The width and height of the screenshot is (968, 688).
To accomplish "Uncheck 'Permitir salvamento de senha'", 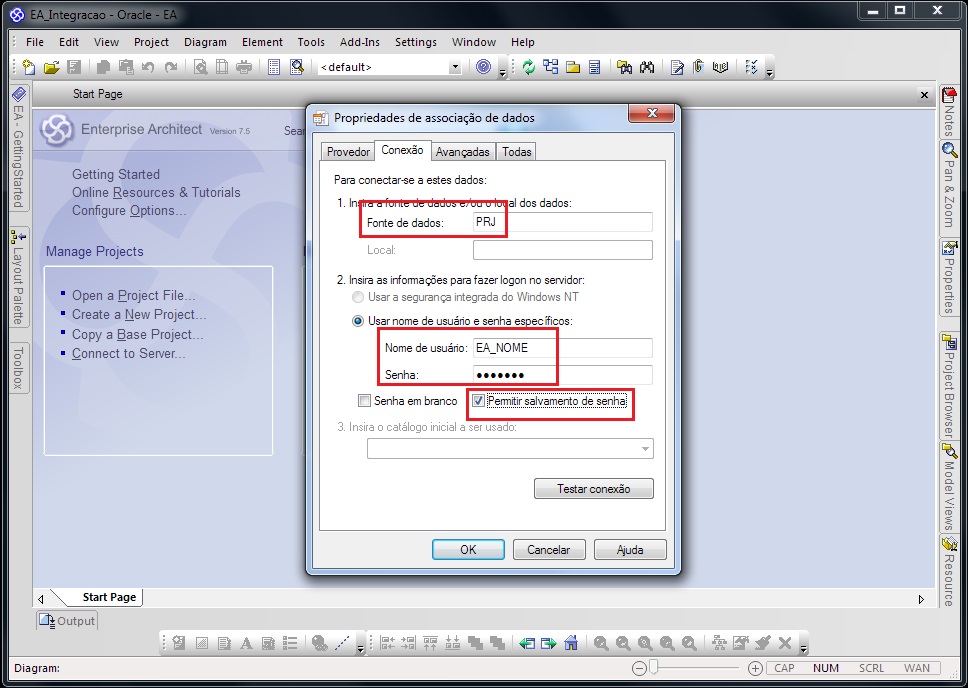I will point(478,401).
